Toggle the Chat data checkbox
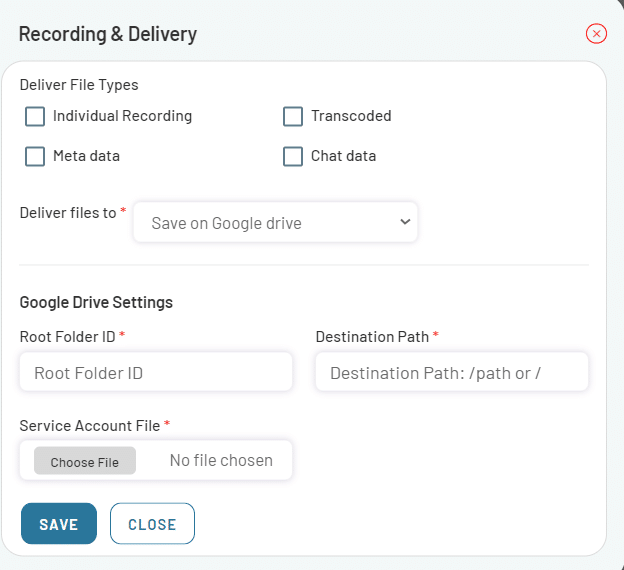This screenshot has width=624, height=570. pyautogui.click(x=293, y=156)
